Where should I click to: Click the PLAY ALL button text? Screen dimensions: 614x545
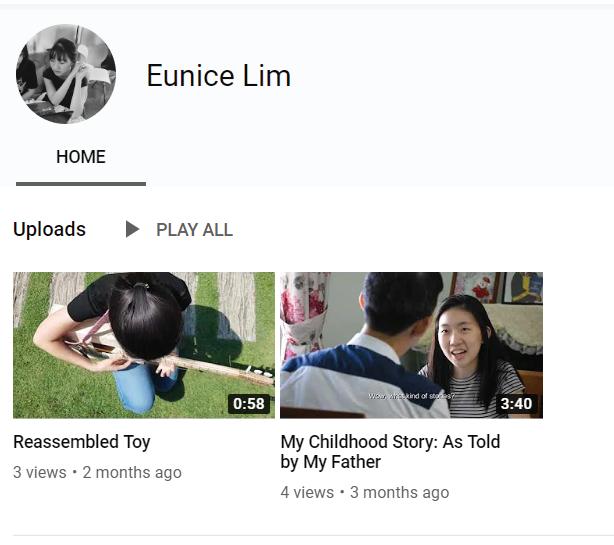pyautogui.click(x=194, y=229)
